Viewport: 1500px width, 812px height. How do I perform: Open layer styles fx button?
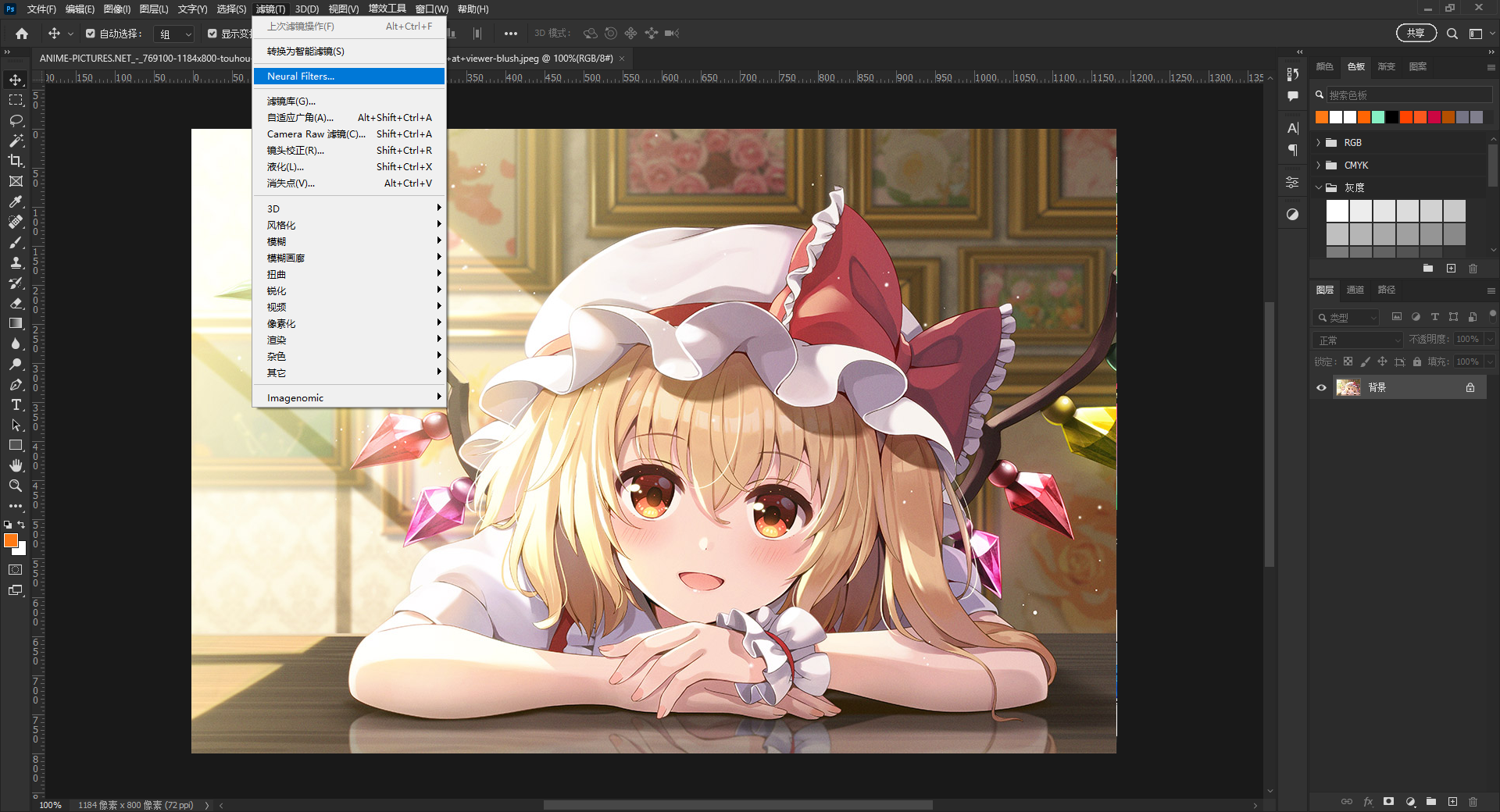[x=1368, y=801]
